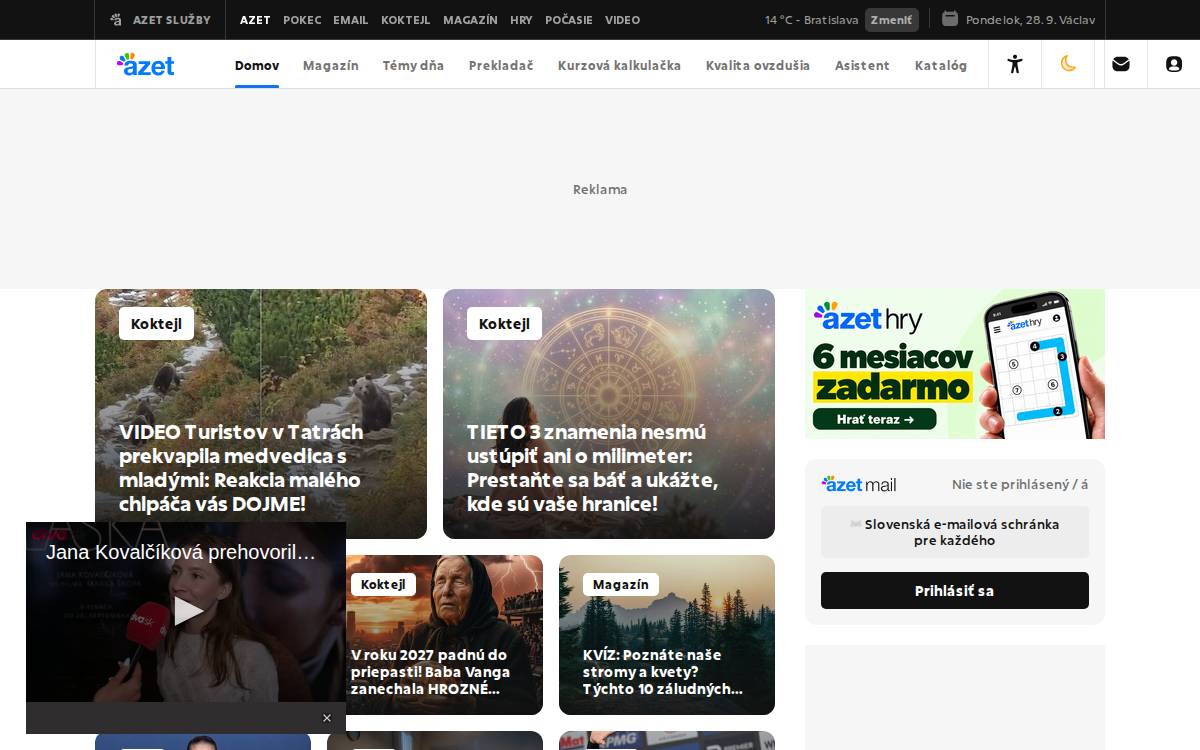Viewport: 1200px width, 750px height.
Task: Click Magazín tag on quiz article
Action: click(x=620, y=584)
